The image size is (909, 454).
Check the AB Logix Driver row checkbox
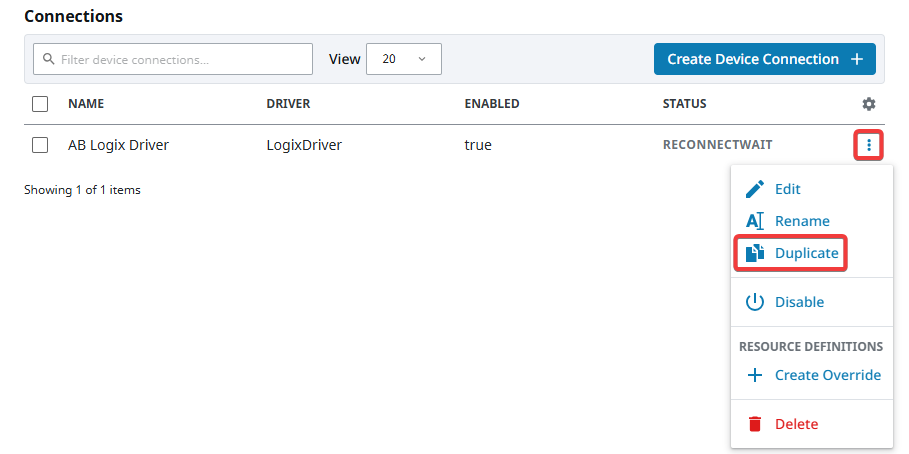[x=40, y=145]
